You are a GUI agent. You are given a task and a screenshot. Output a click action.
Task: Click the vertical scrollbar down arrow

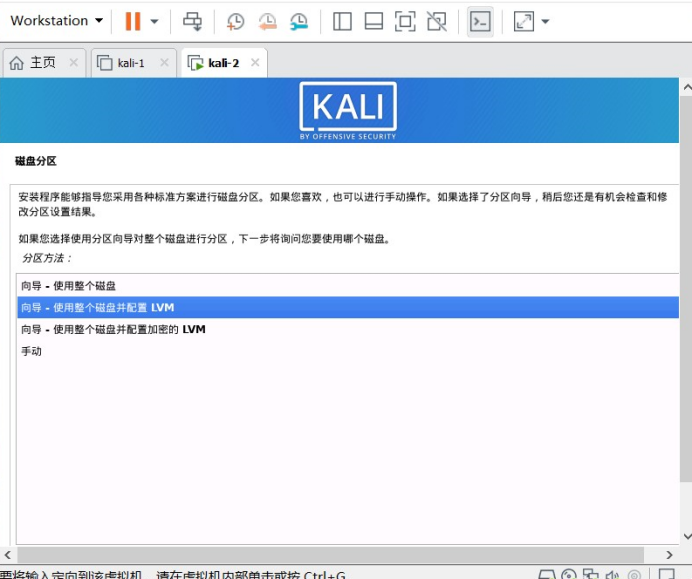click(686, 537)
